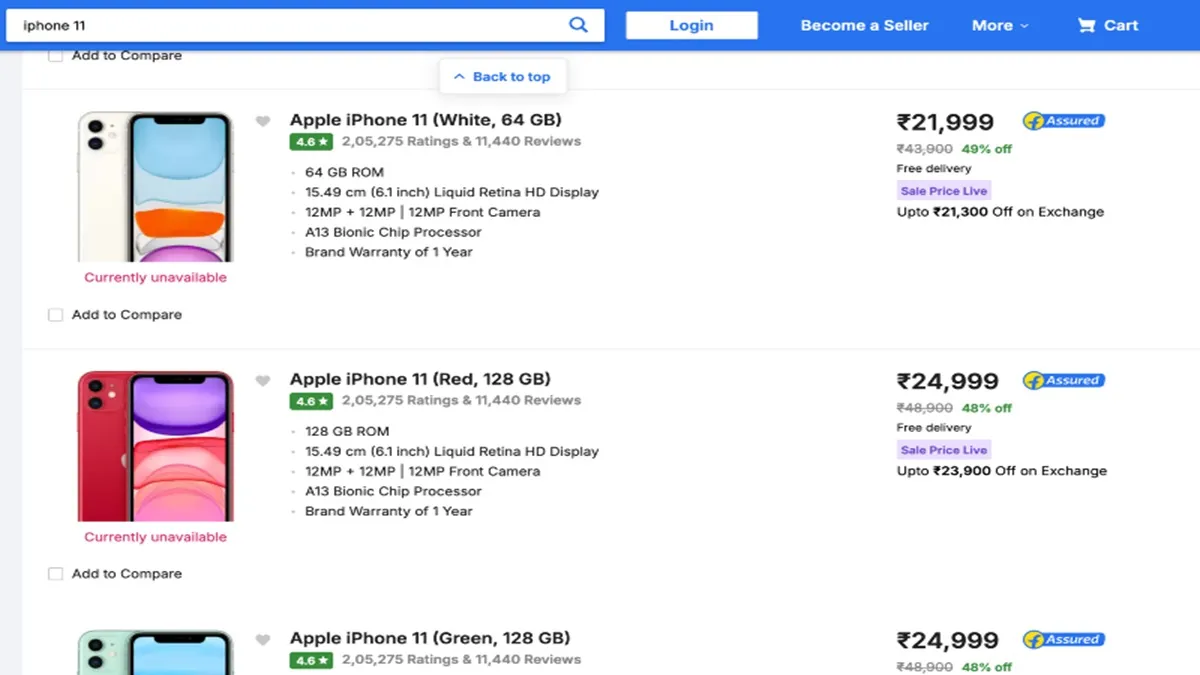Open Apple iPhone 11 (Green, 128 GB) link
Screen dimensions: 1200x675
430,638
